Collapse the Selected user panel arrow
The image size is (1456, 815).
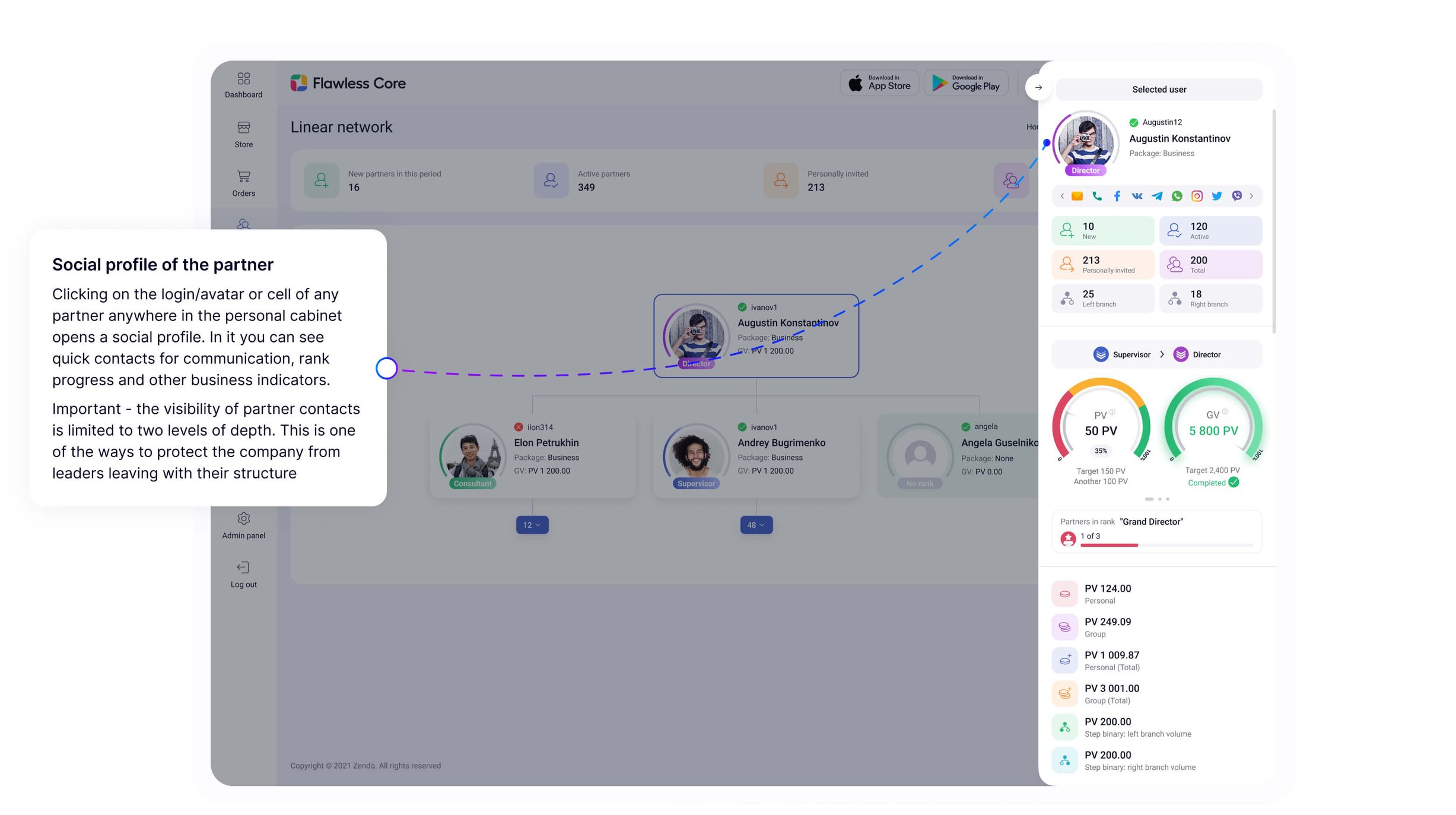point(1038,87)
